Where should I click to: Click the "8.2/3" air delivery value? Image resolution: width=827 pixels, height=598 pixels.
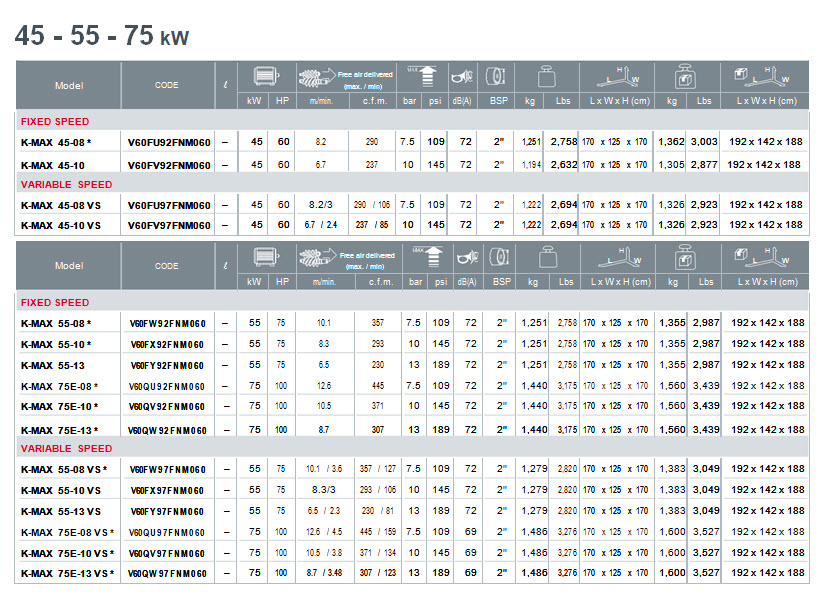coord(321,205)
